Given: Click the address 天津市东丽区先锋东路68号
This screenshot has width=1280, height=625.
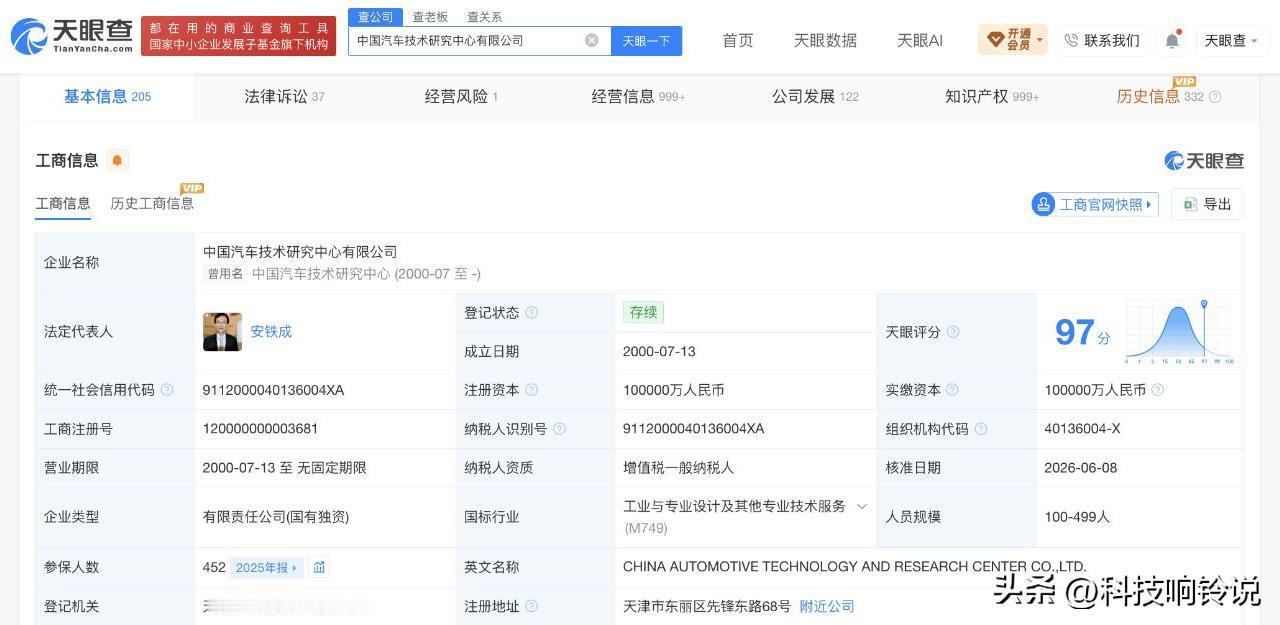Looking at the screenshot, I should click(707, 606).
